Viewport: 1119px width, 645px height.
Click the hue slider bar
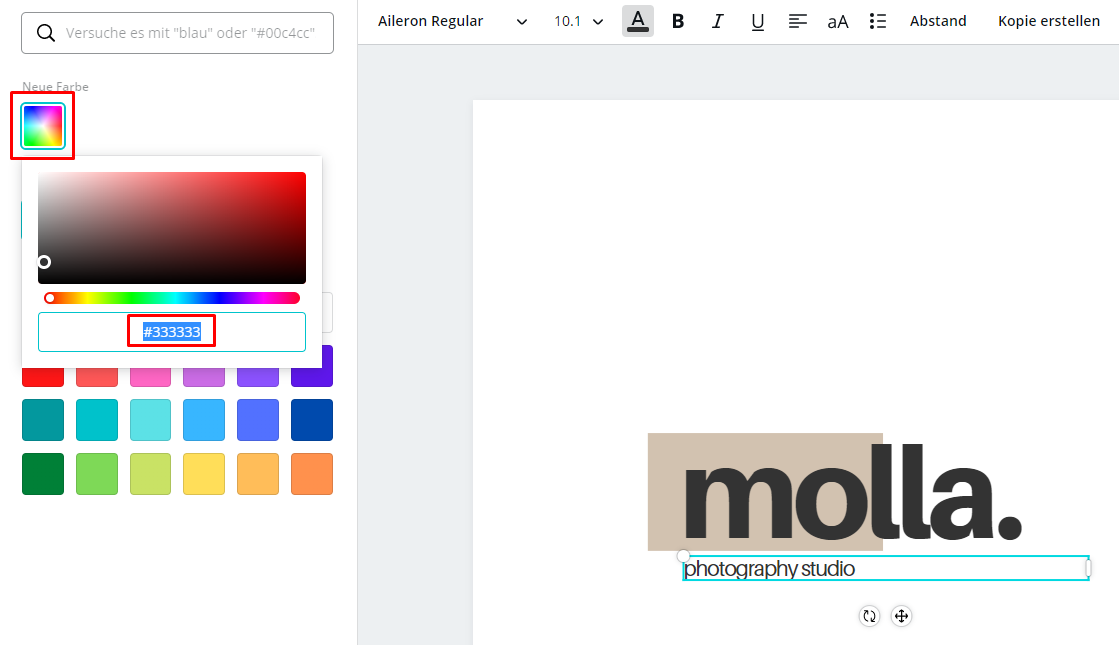point(172,298)
